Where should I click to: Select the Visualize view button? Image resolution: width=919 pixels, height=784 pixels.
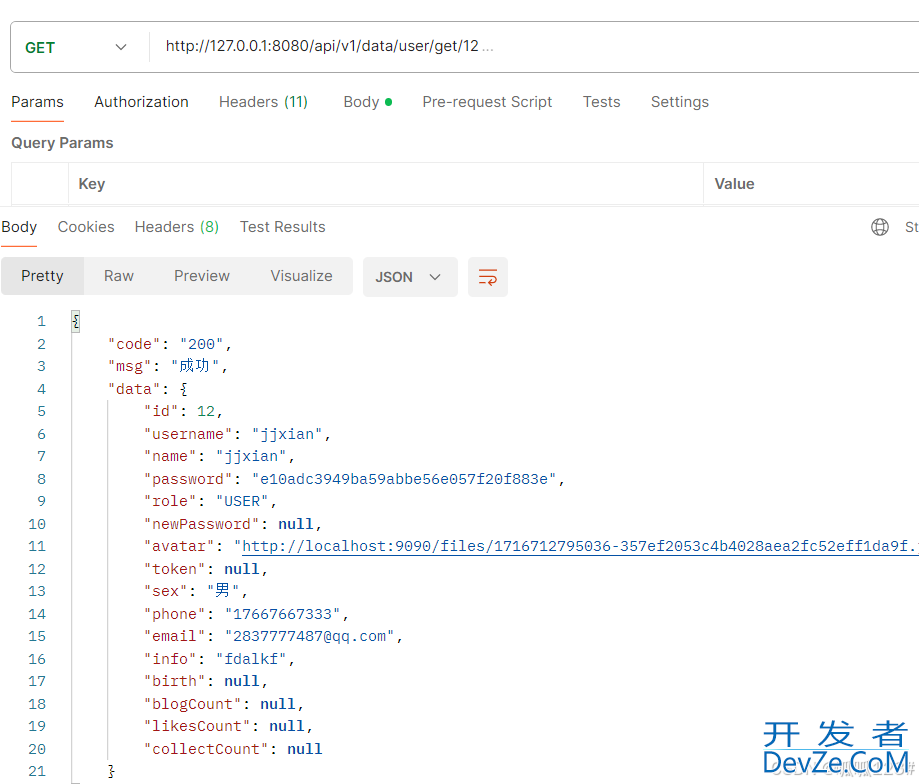301,276
